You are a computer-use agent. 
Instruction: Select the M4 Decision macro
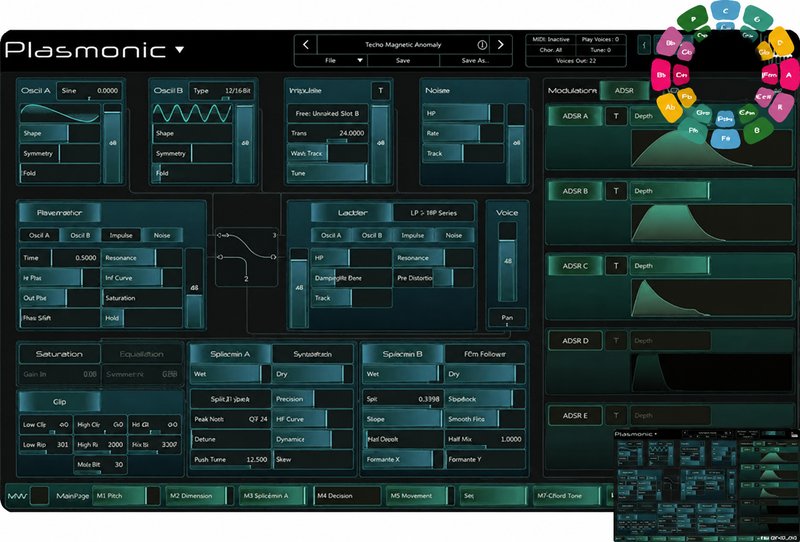347,496
